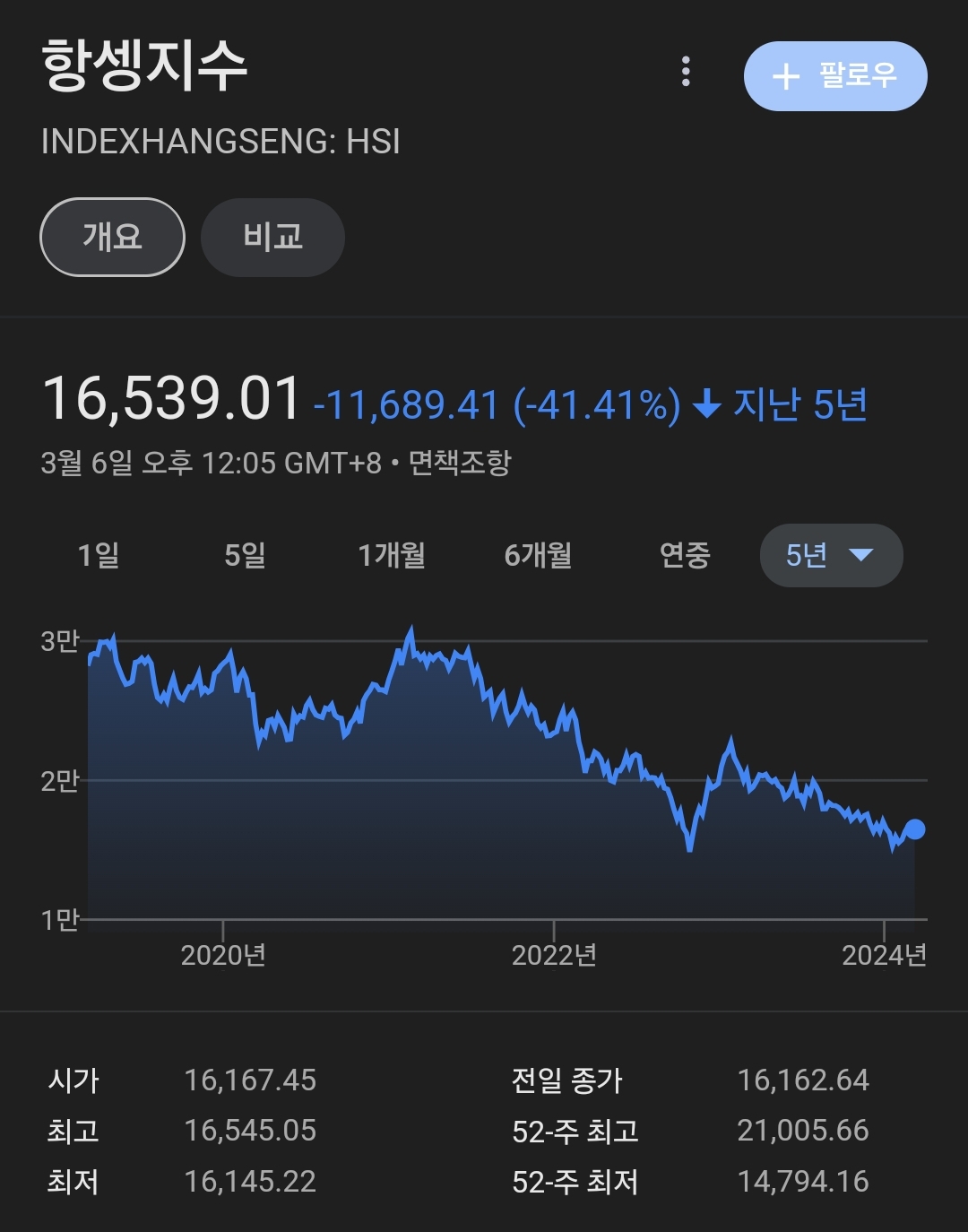
Task: Click the 16,539.01 index price
Action: tap(171, 398)
